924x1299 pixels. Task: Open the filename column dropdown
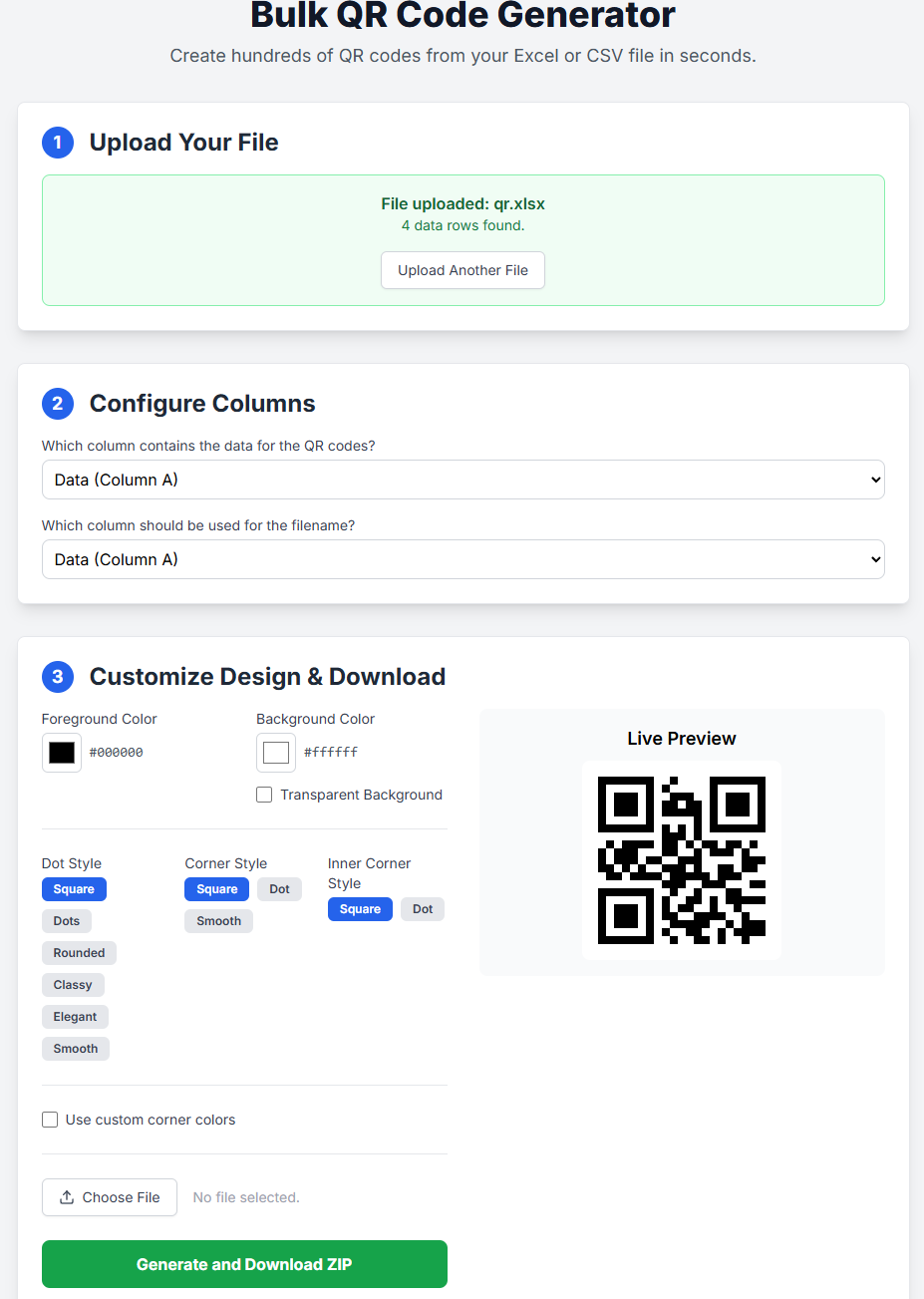click(x=463, y=559)
